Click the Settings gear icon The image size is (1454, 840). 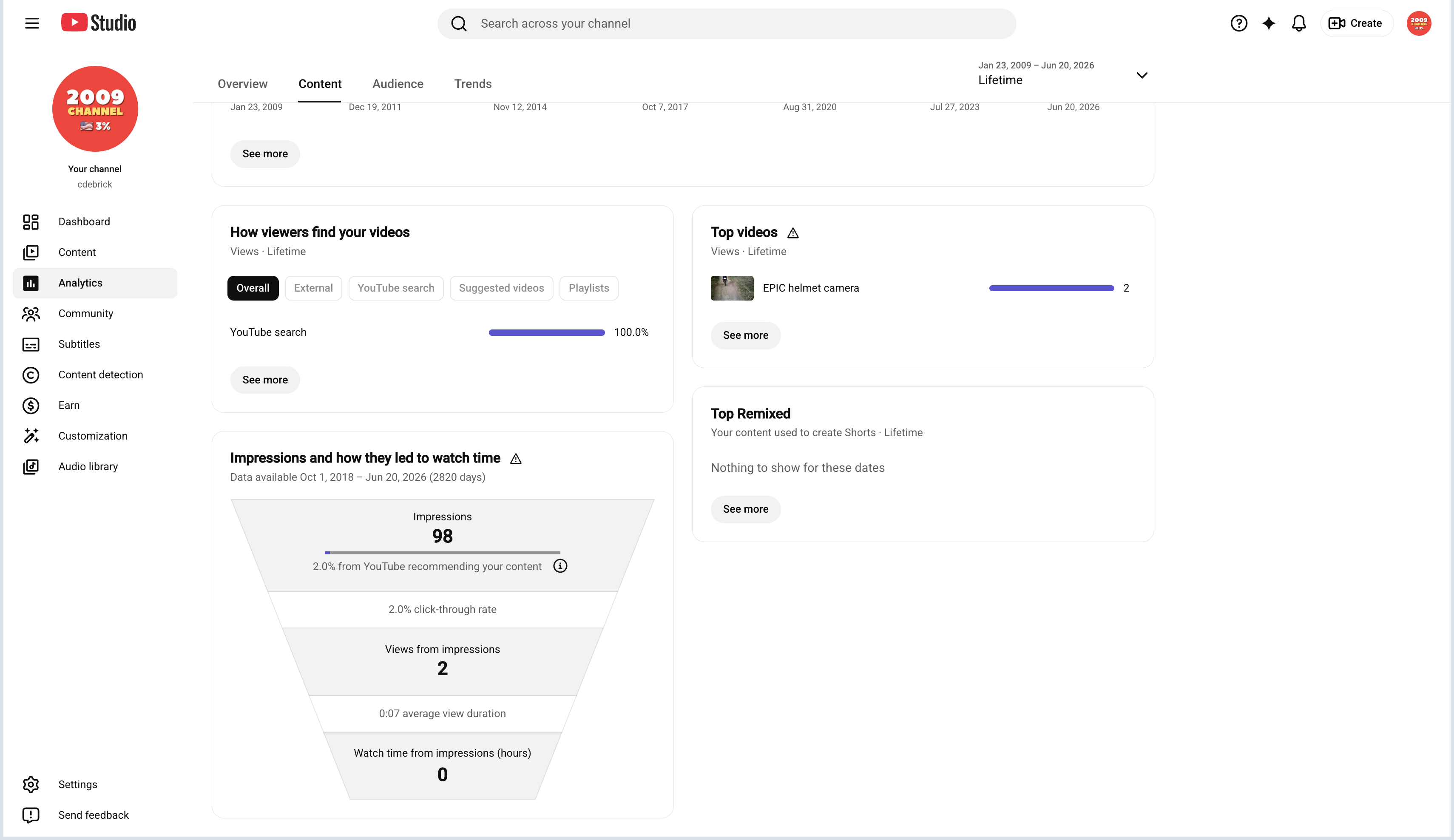click(31, 784)
